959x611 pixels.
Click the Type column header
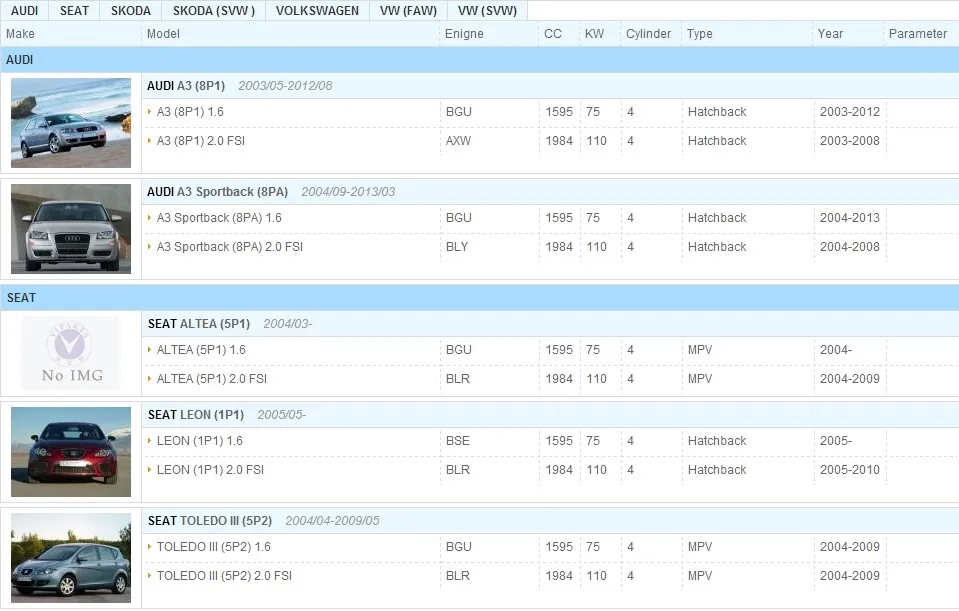pyautogui.click(x=700, y=34)
